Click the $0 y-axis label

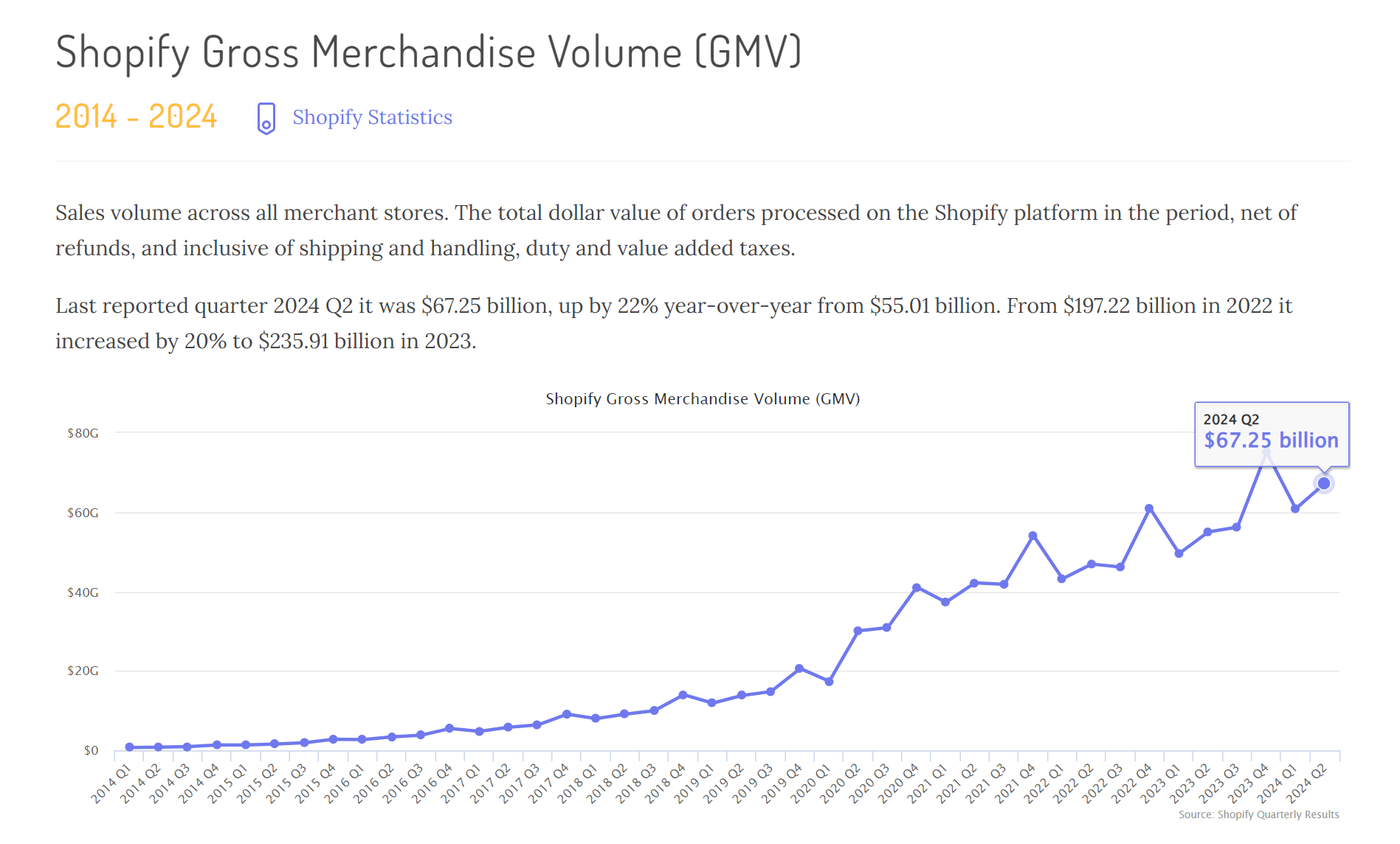91,750
